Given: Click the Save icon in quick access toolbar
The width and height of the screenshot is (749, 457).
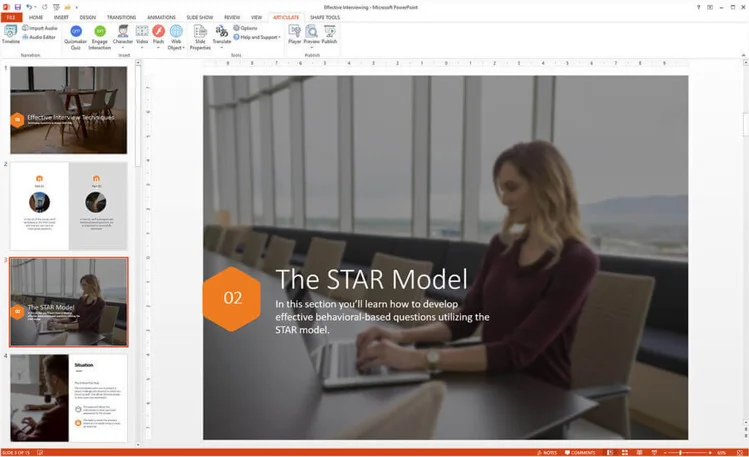Looking at the screenshot, I should pyautogui.click(x=17, y=7).
